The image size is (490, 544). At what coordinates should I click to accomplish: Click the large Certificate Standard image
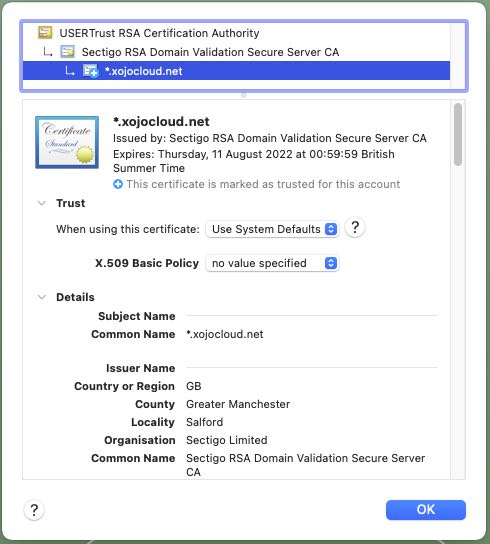pos(67,142)
